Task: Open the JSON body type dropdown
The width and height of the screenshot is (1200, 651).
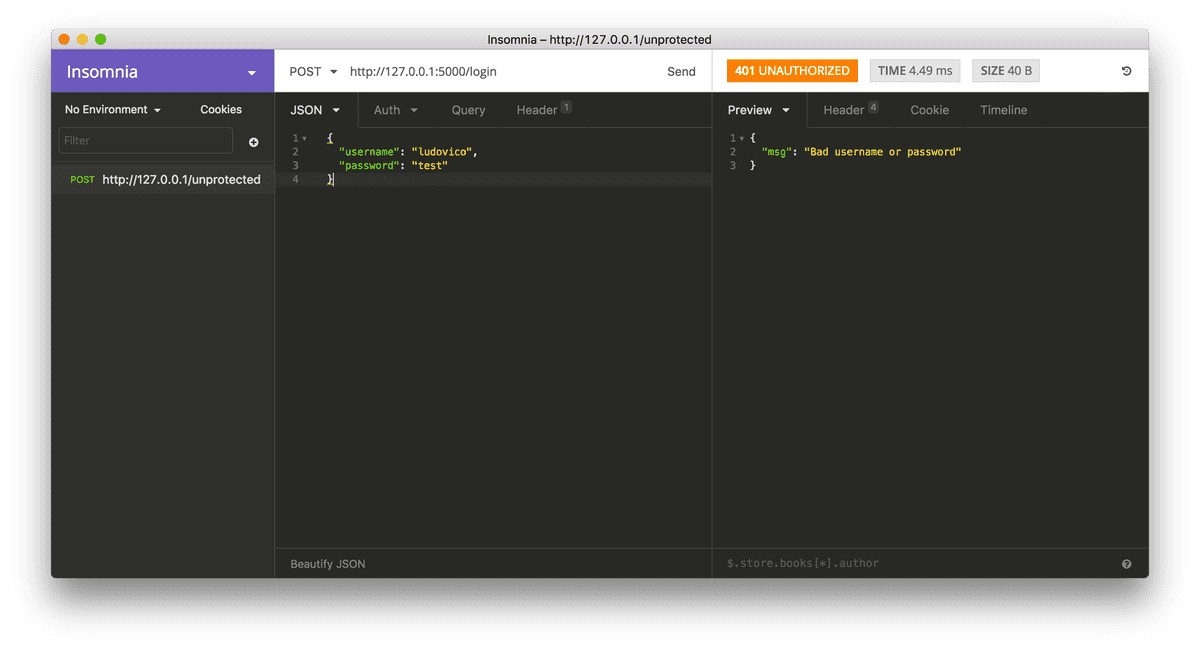Action: [x=315, y=109]
